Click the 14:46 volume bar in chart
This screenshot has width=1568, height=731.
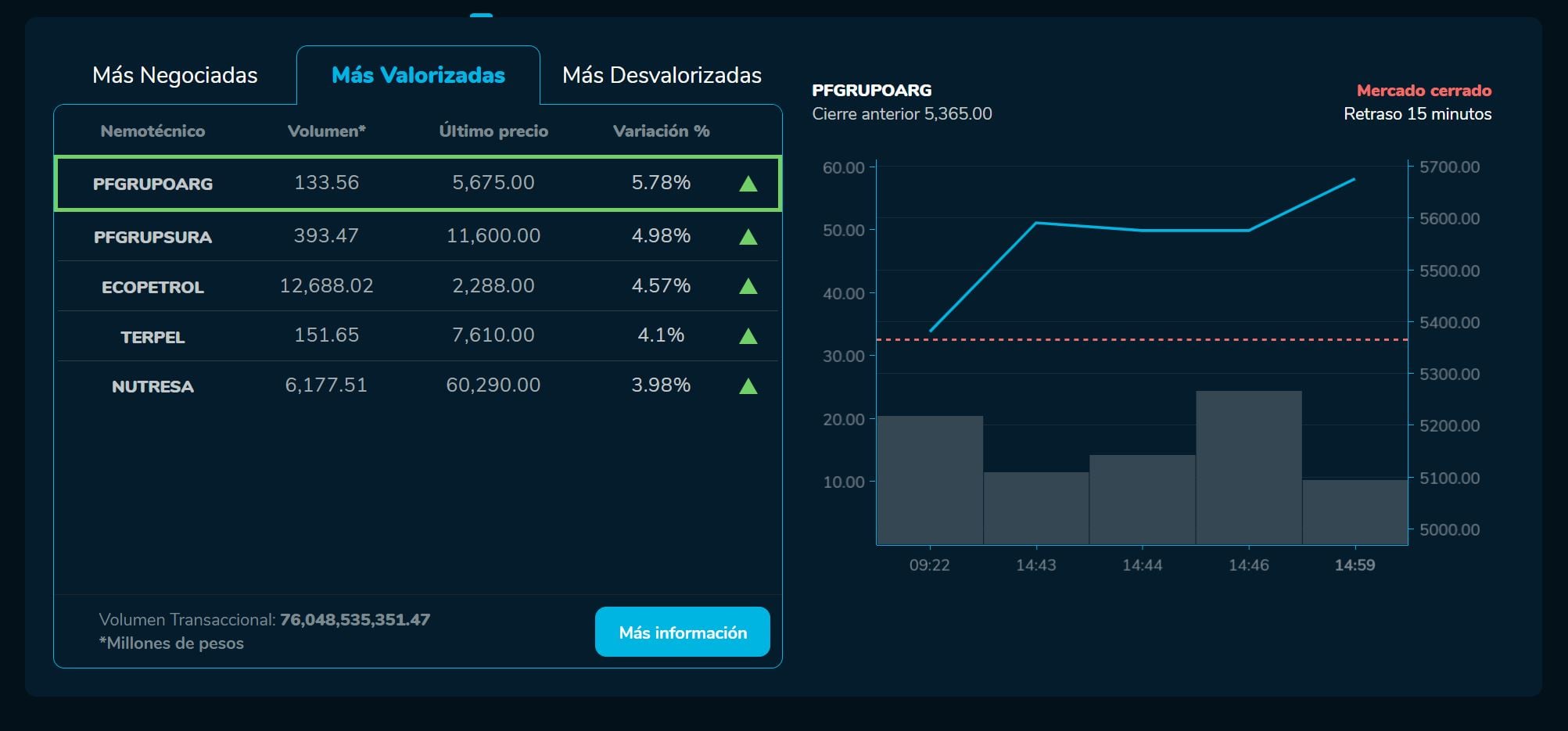(1248, 468)
